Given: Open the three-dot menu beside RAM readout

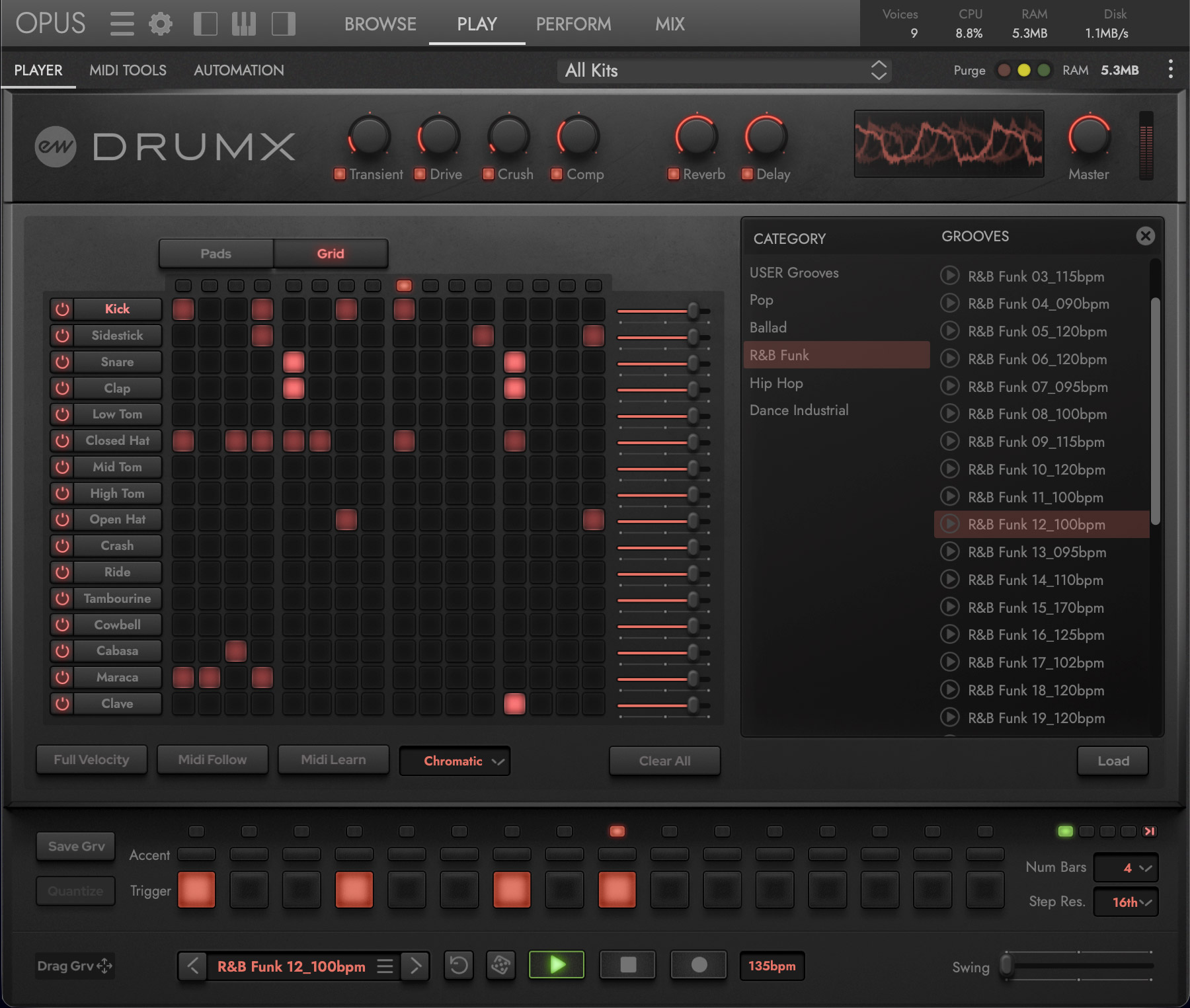Looking at the screenshot, I should click(1170, 70).
